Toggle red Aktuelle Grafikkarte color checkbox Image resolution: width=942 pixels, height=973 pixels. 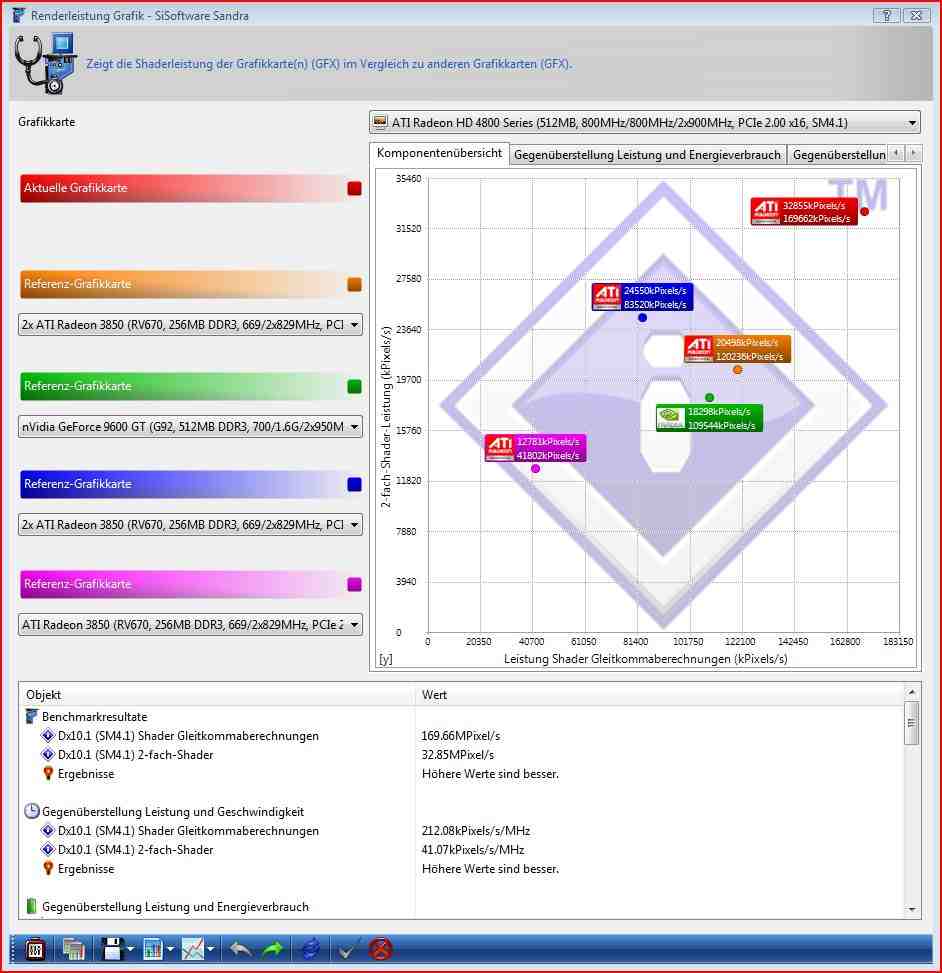(x=354, y=189)
